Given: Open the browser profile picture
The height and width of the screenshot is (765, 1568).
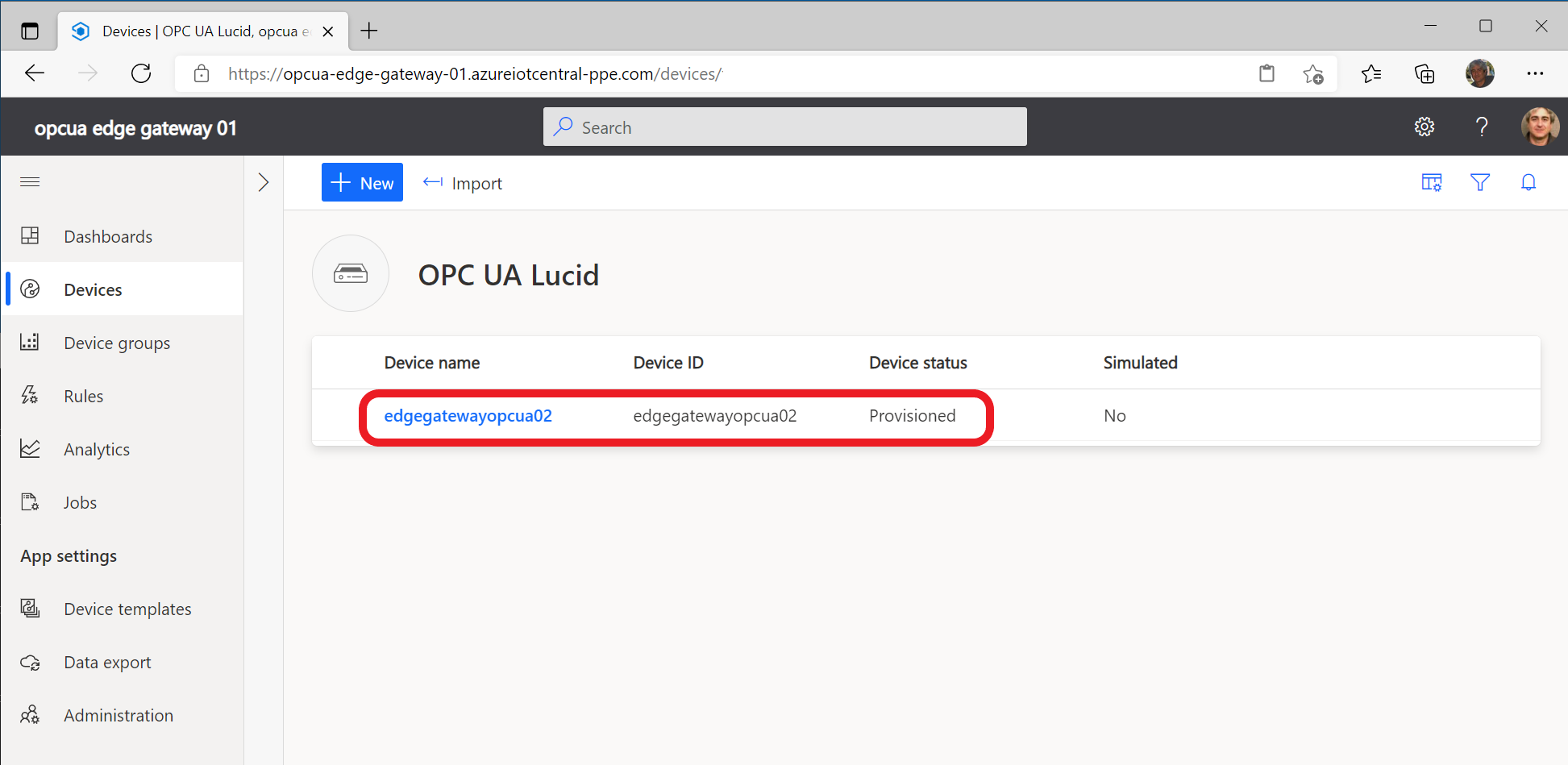Looking at the screenshot, I should click(1480, 73).
